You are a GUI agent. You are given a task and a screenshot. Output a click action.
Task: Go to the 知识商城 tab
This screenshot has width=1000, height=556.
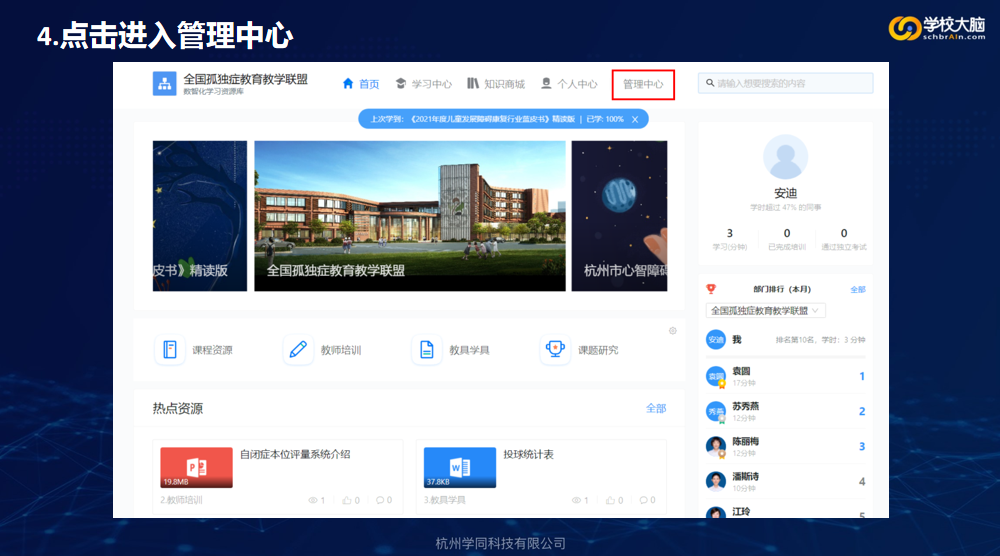[x=496, y=84]
